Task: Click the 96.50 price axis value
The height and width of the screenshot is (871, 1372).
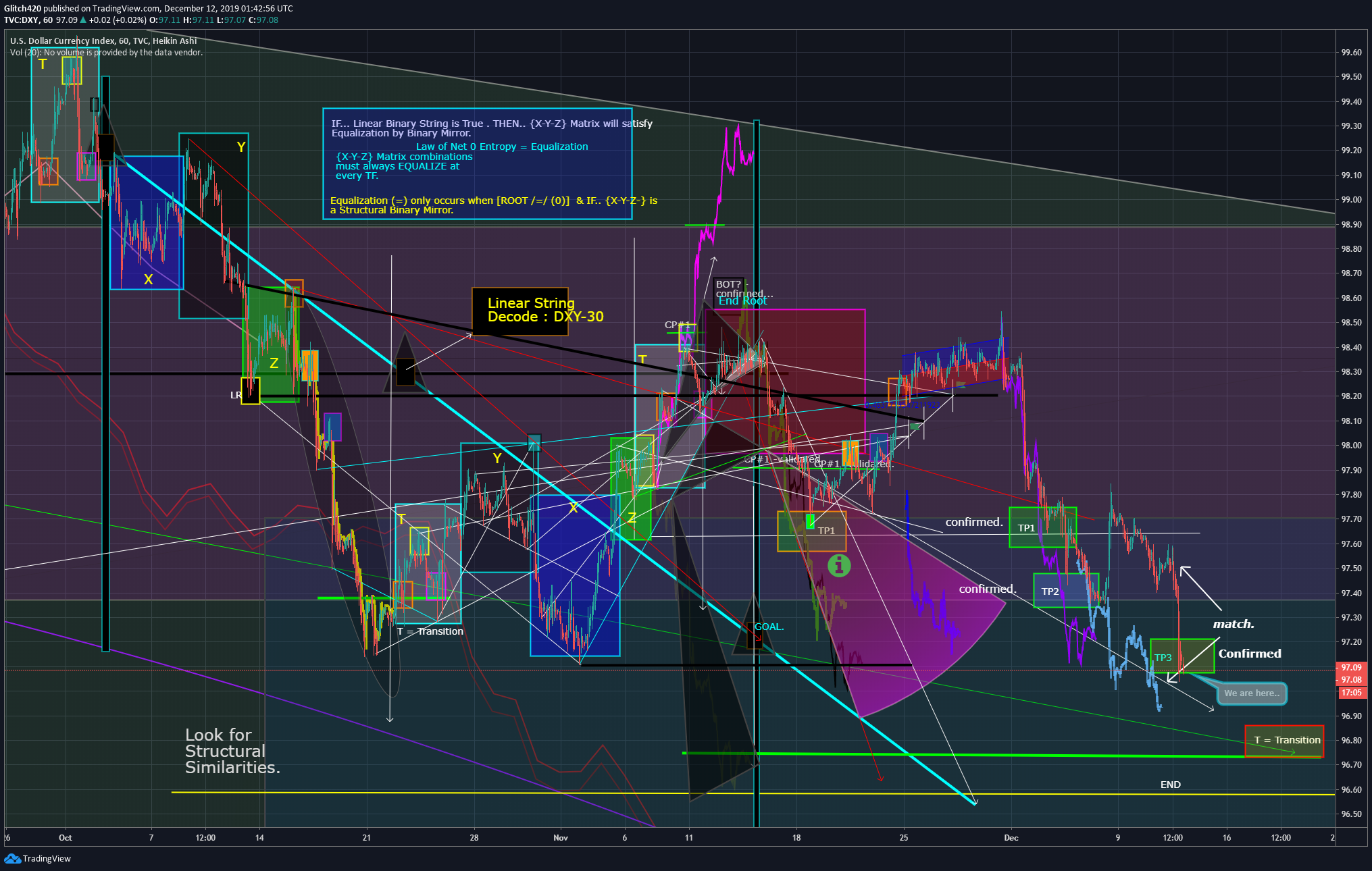Action: click(x=1351, y=814)
